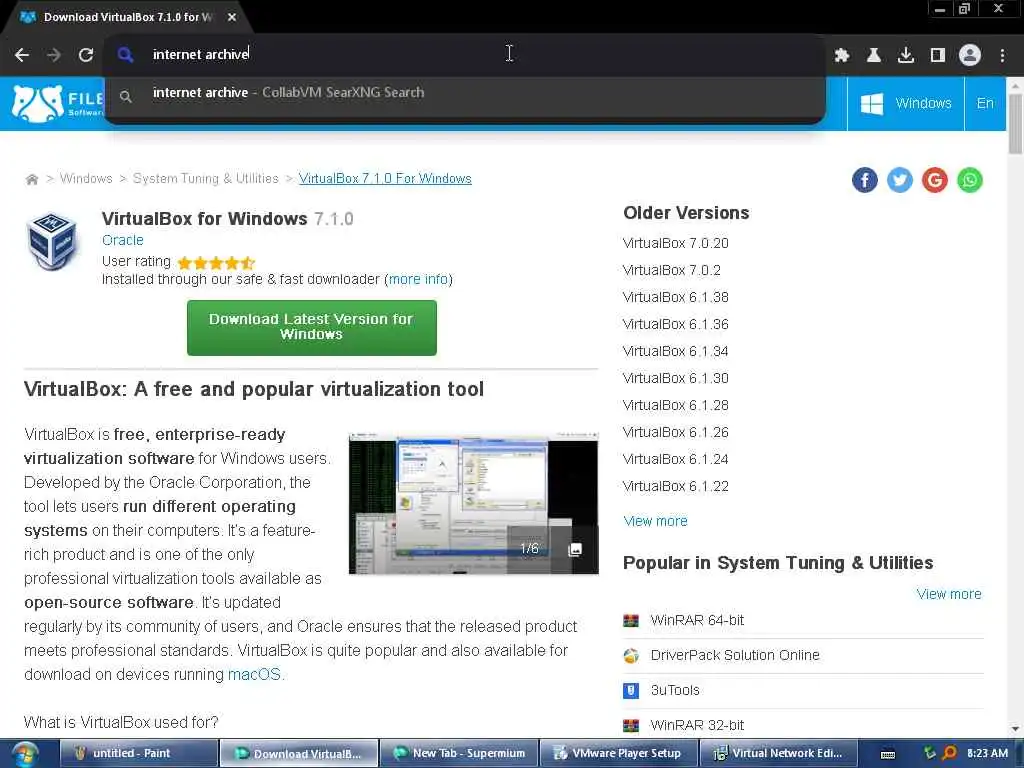Click VirtualBox 7.1.0 For Windows breadcrumb
The width and height of the screenshot is (1024, 768).
385,178
